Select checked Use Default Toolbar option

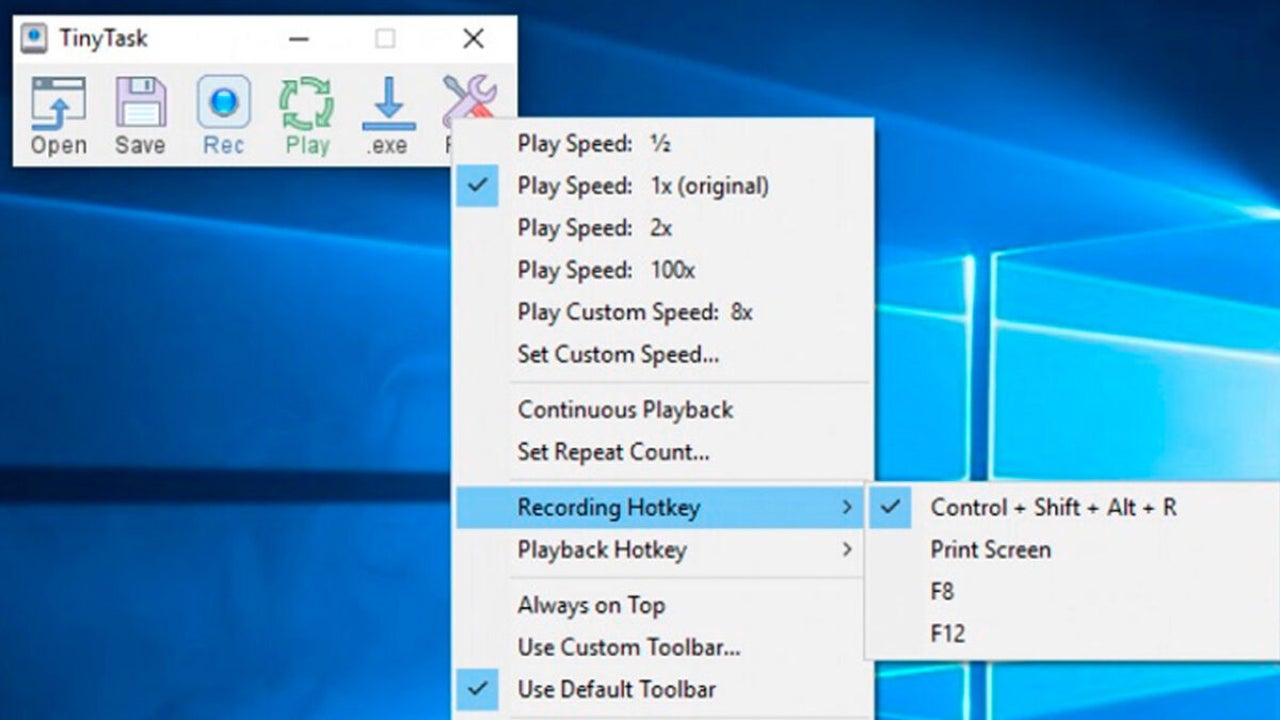coord(664,690)
